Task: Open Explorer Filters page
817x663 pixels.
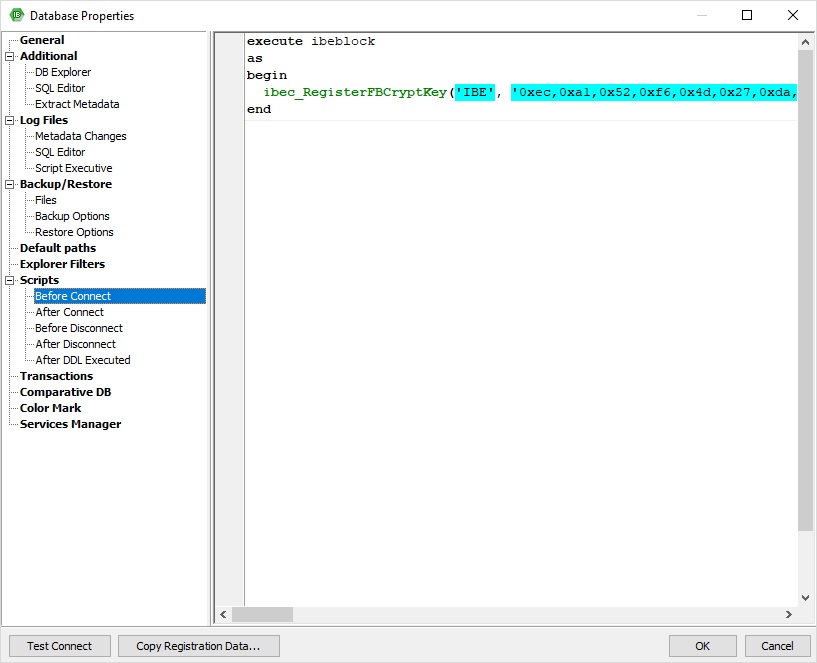Action: pyautogui.click(x=63, y=264)
